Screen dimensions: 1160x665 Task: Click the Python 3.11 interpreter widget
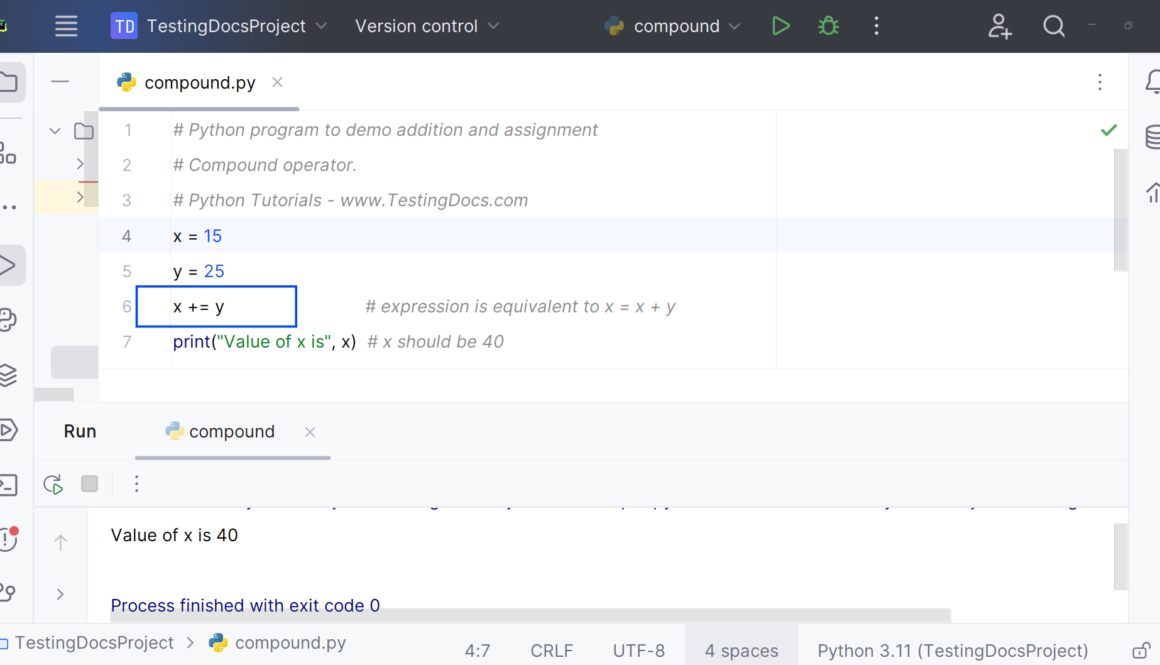pyautogui.click(x=952, y=650)
